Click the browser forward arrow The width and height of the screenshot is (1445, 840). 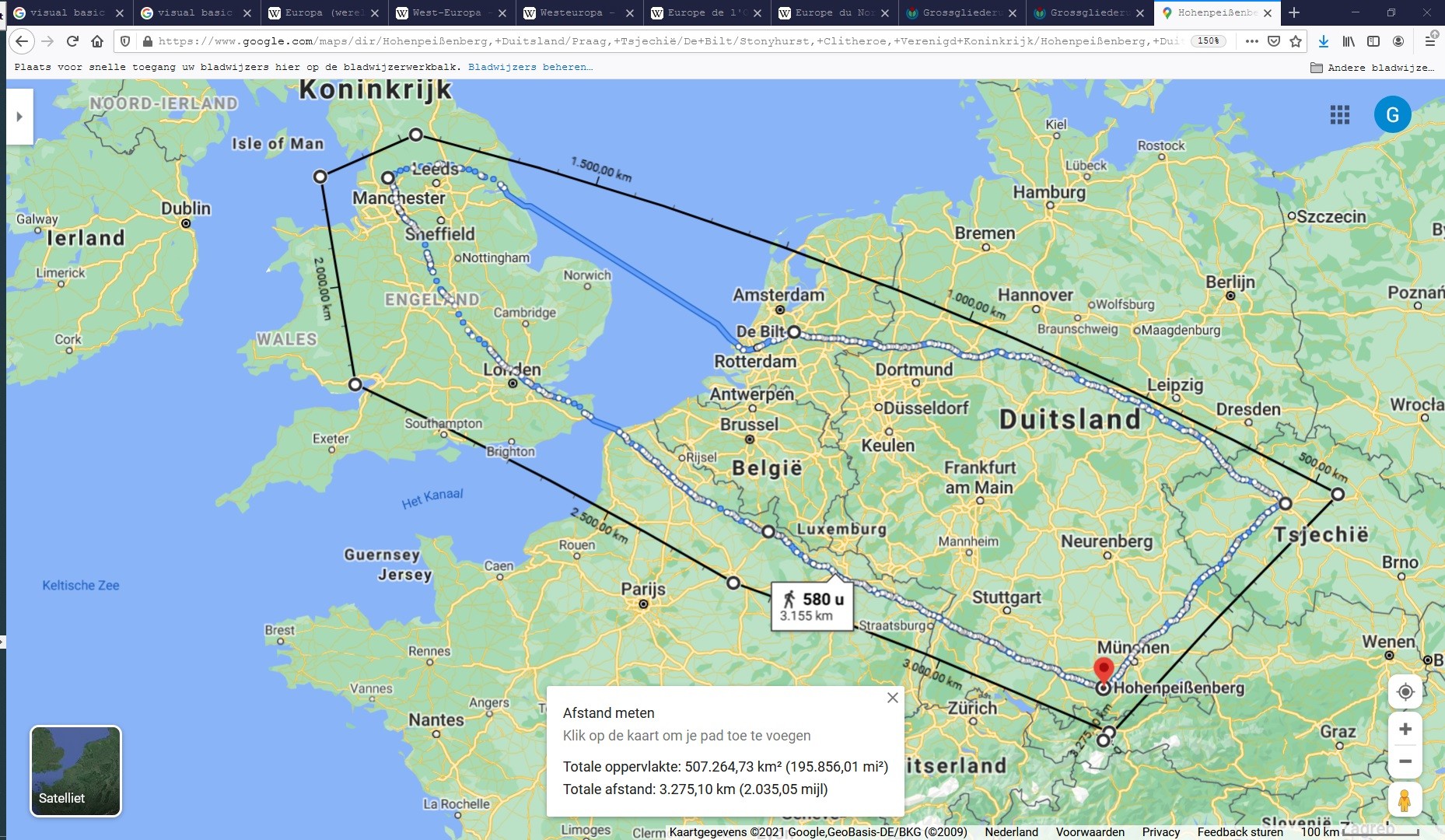click(47, 41)
